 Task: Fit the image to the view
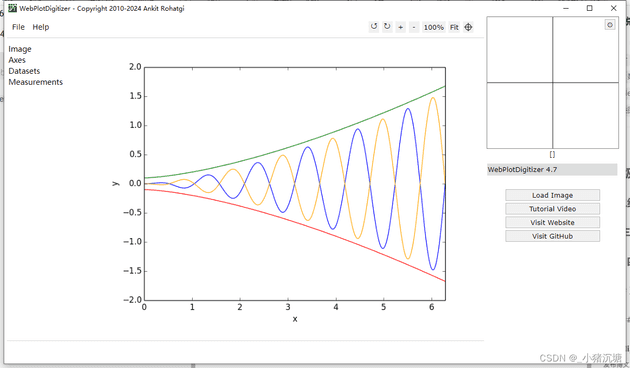coord(454,27)
